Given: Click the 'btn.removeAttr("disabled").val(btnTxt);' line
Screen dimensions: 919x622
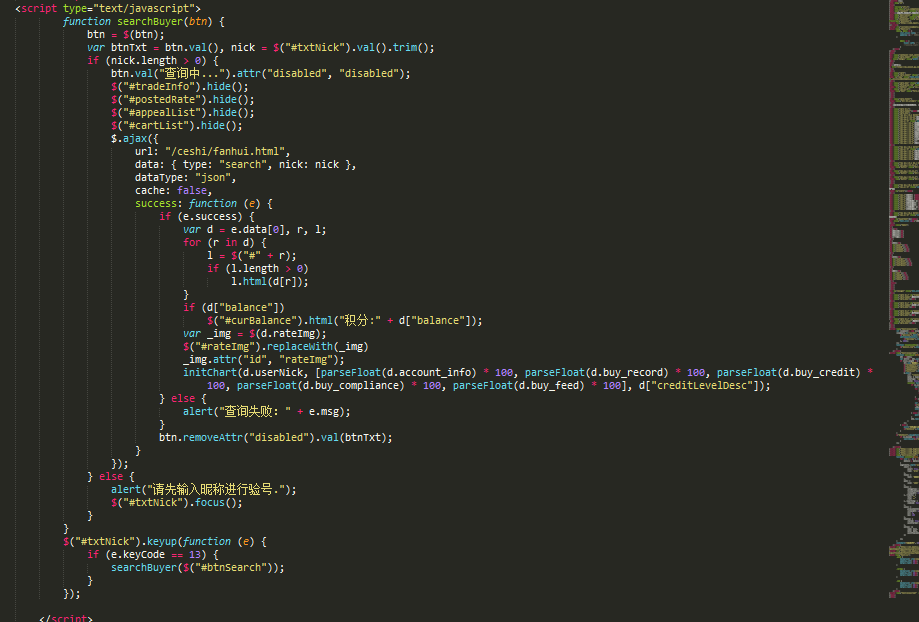Looking at the screenshot, I should (275, 437).
